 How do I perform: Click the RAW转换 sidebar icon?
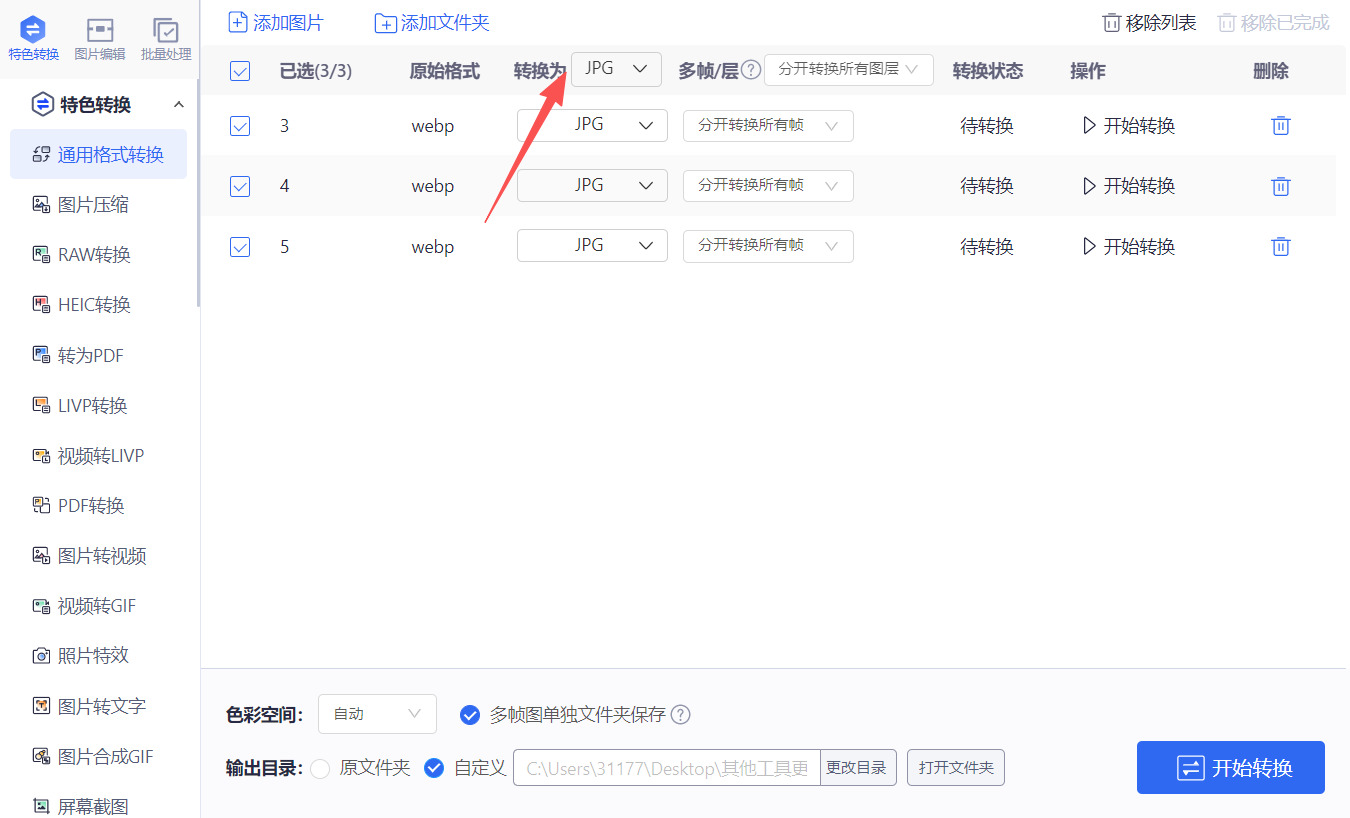point(41,255)
